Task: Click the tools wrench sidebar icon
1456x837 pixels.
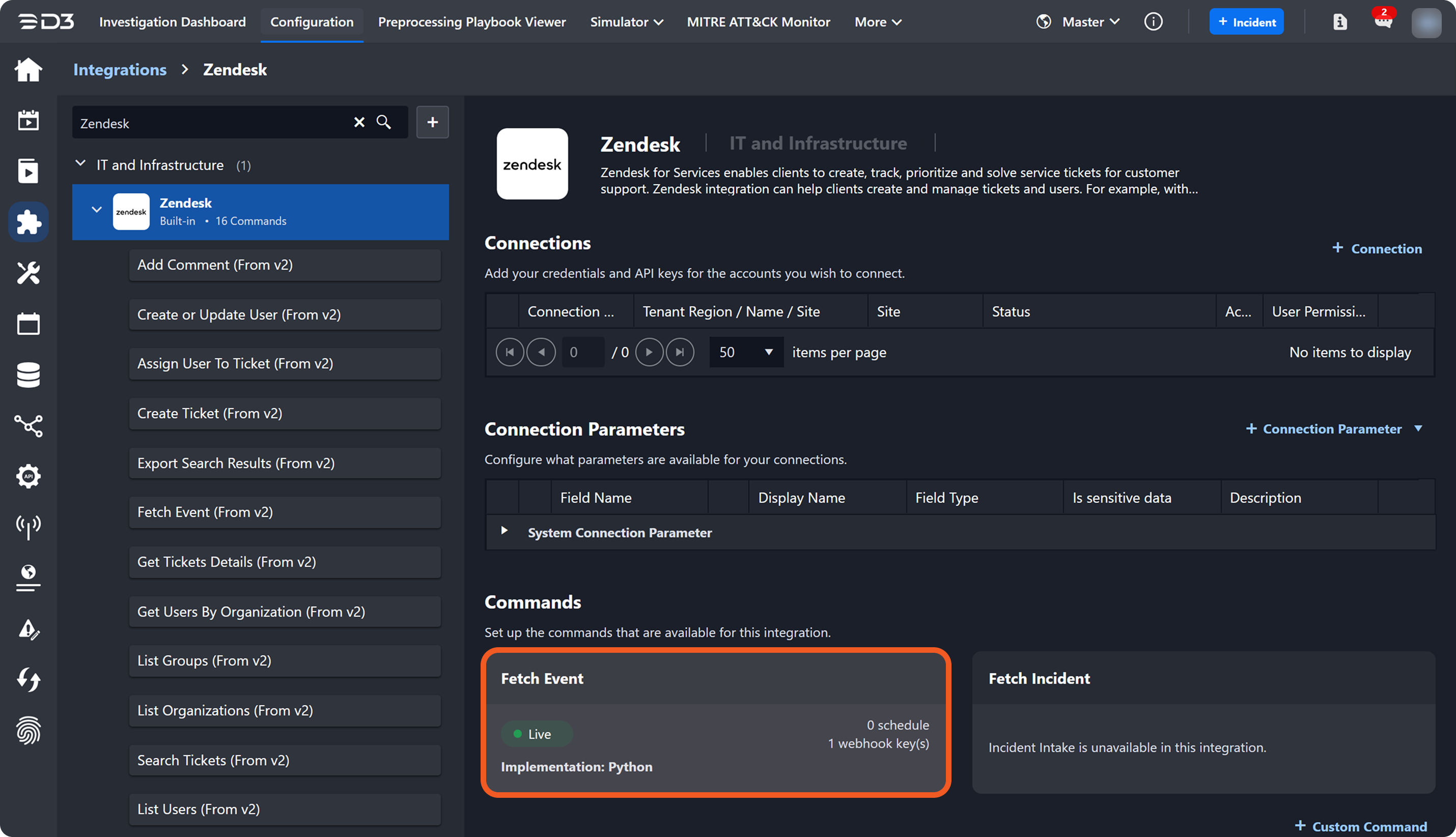Action: (28, 273)
